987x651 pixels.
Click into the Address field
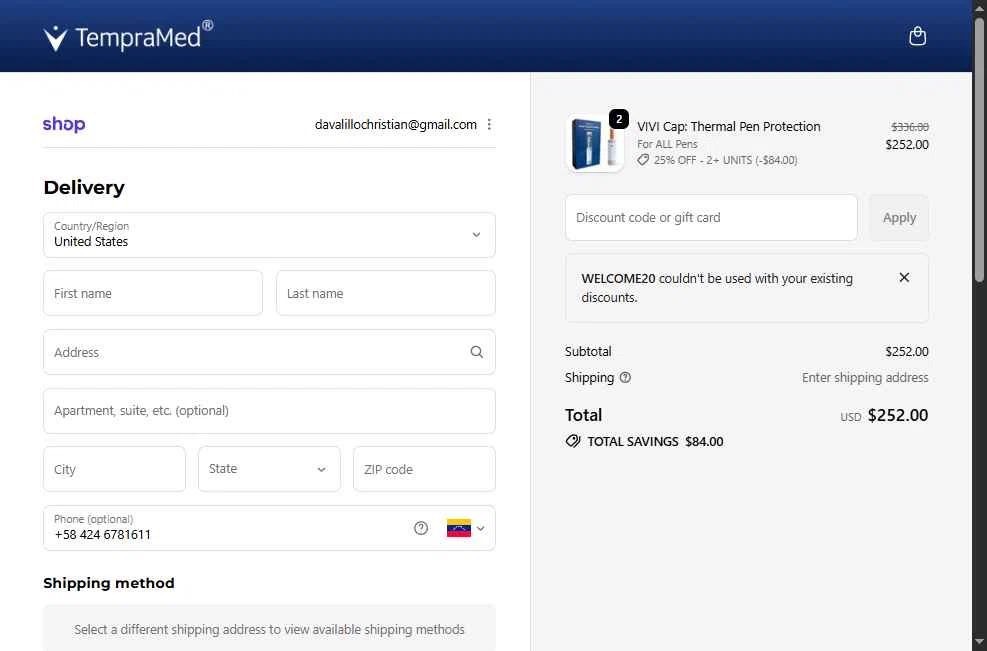(x=269, y=352)
